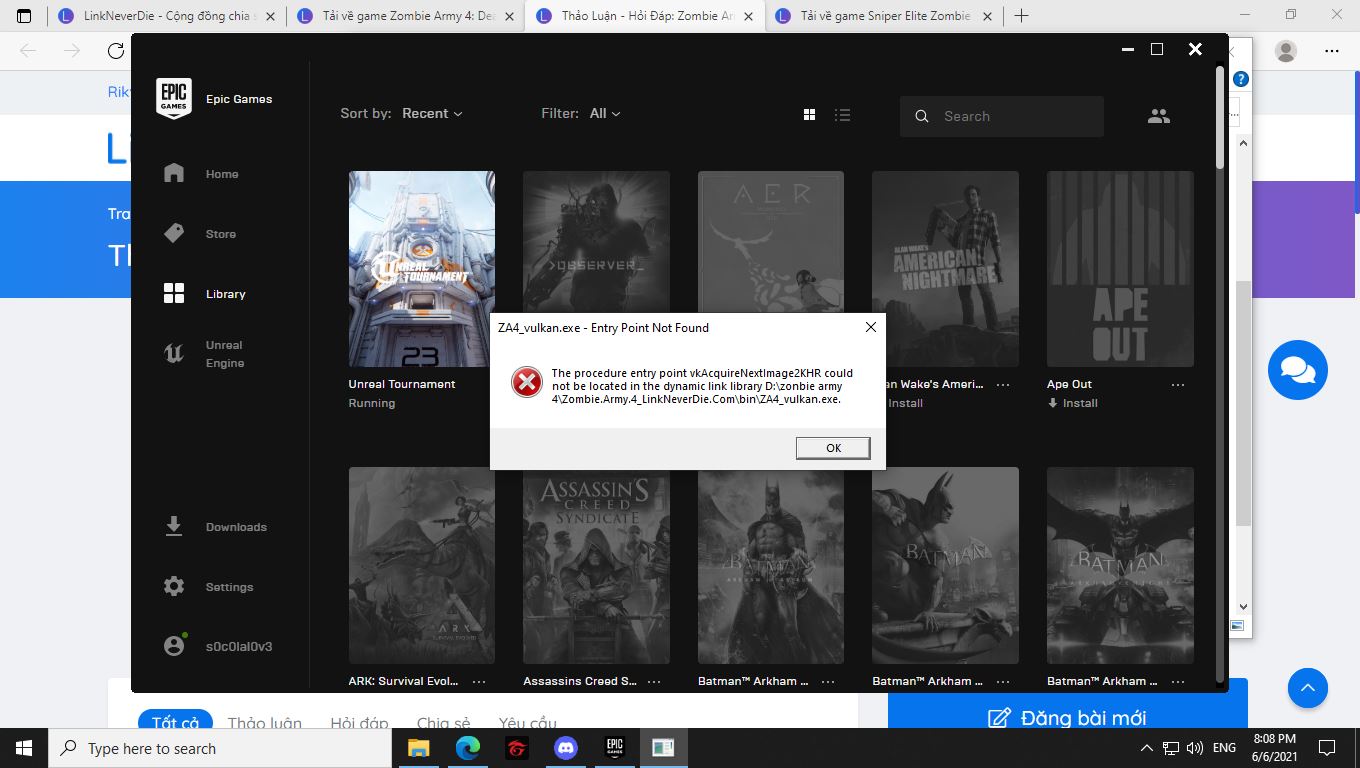Open the friends list icon

pos(1158,116)
